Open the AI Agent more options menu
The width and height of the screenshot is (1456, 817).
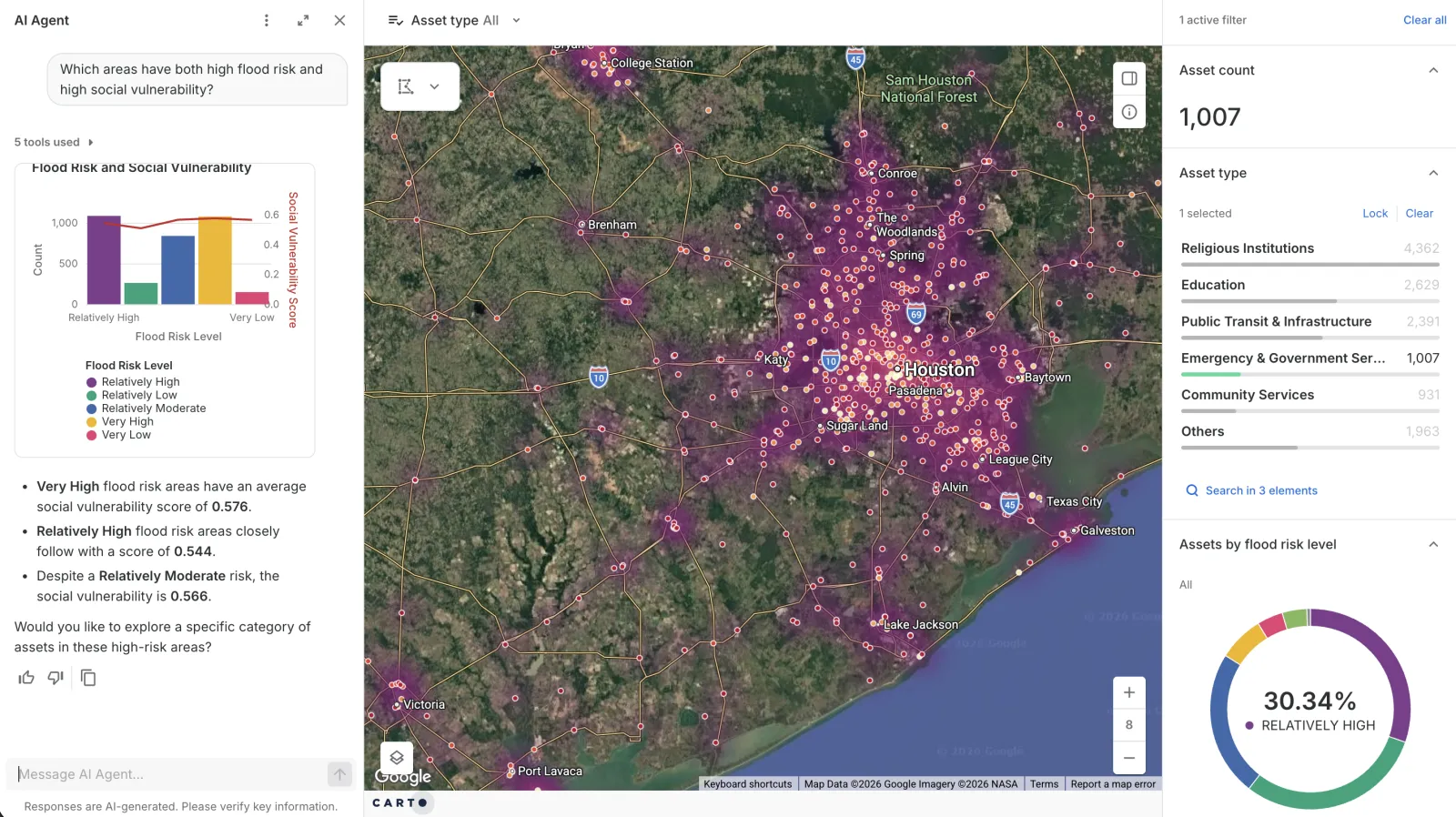(267, 20)
